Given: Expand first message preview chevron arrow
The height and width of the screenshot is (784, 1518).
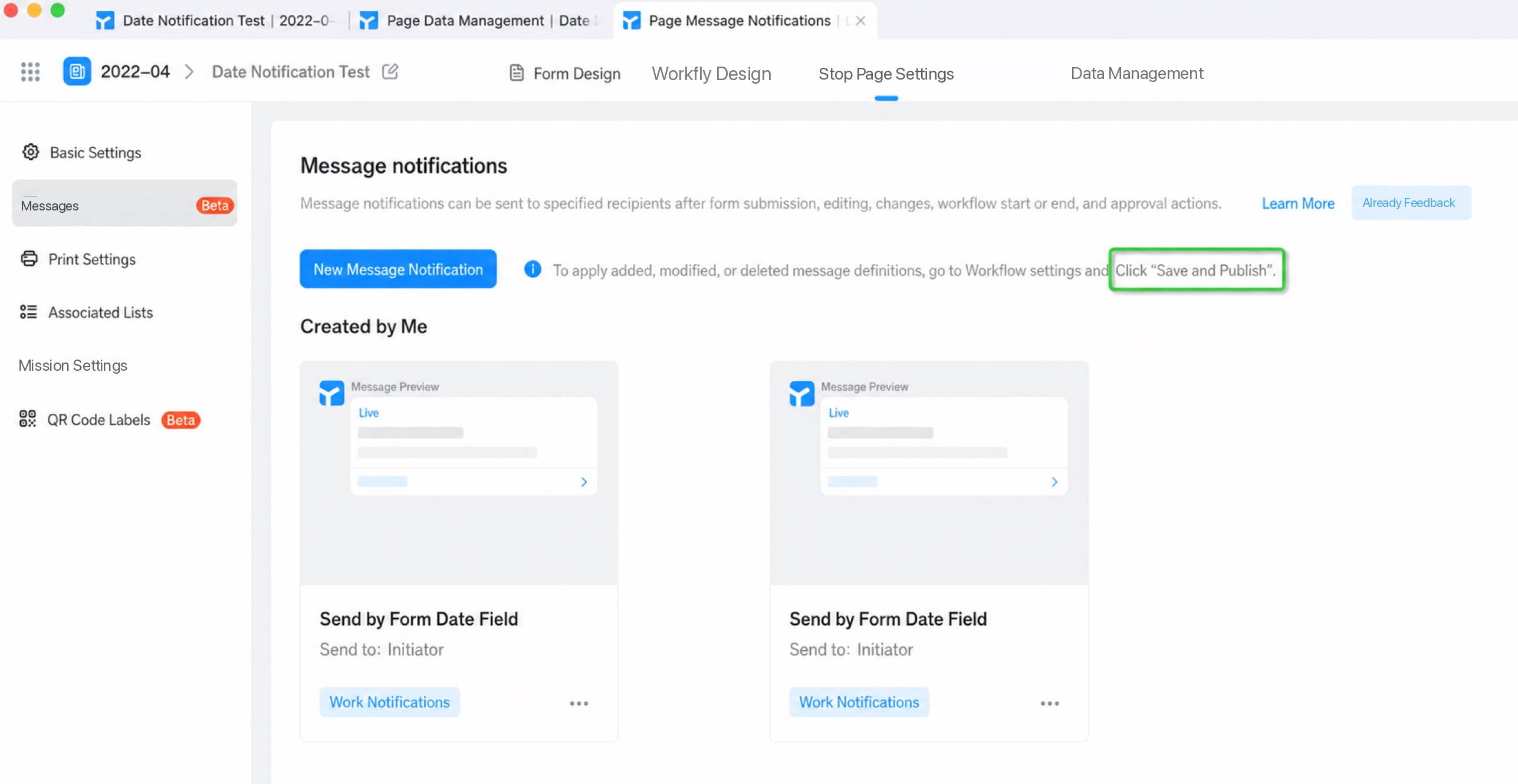Looking at the screenshot, I should click(x=584, y=482).
